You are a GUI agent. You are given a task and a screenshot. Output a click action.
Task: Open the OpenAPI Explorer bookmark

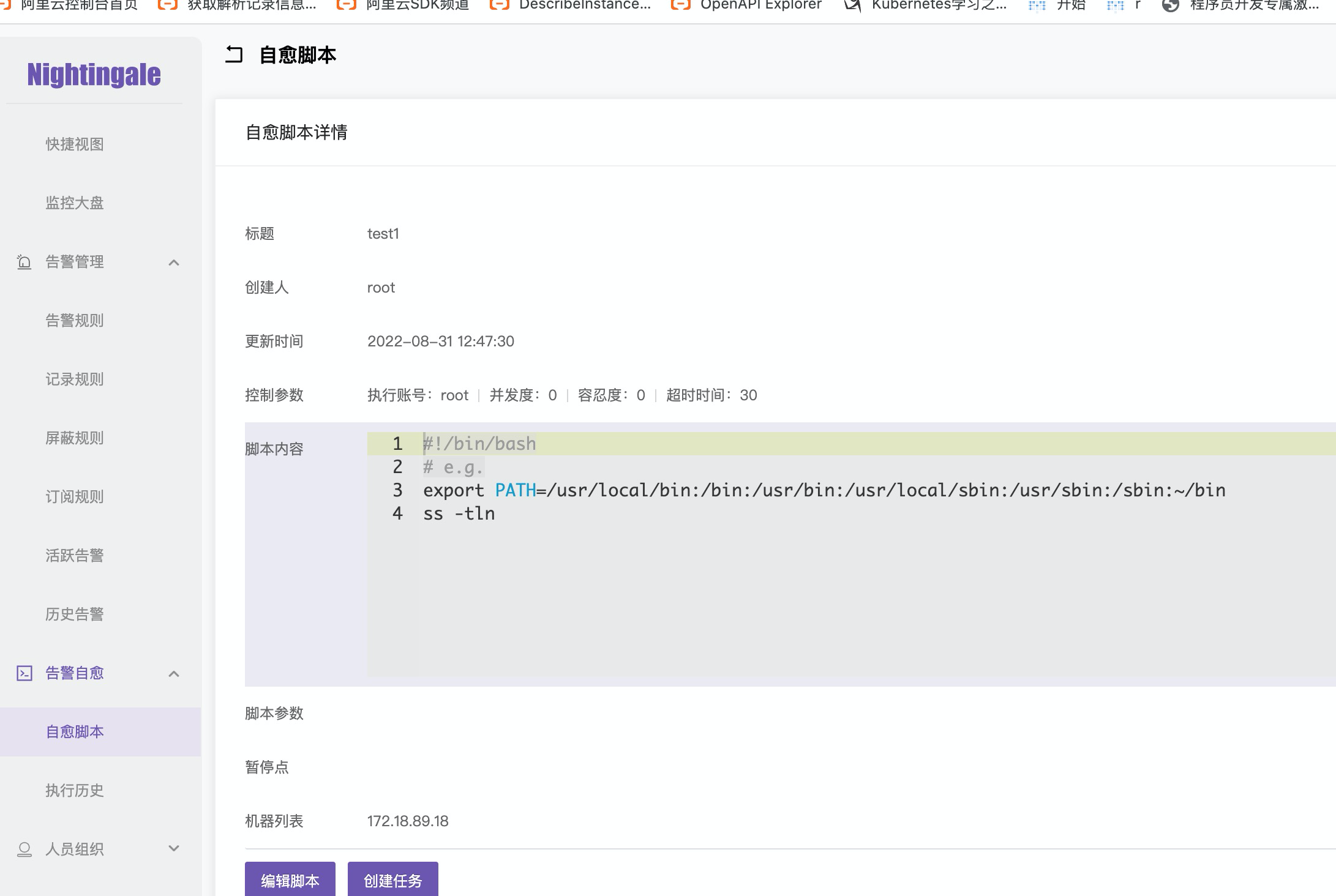click(x=761, y=6)
